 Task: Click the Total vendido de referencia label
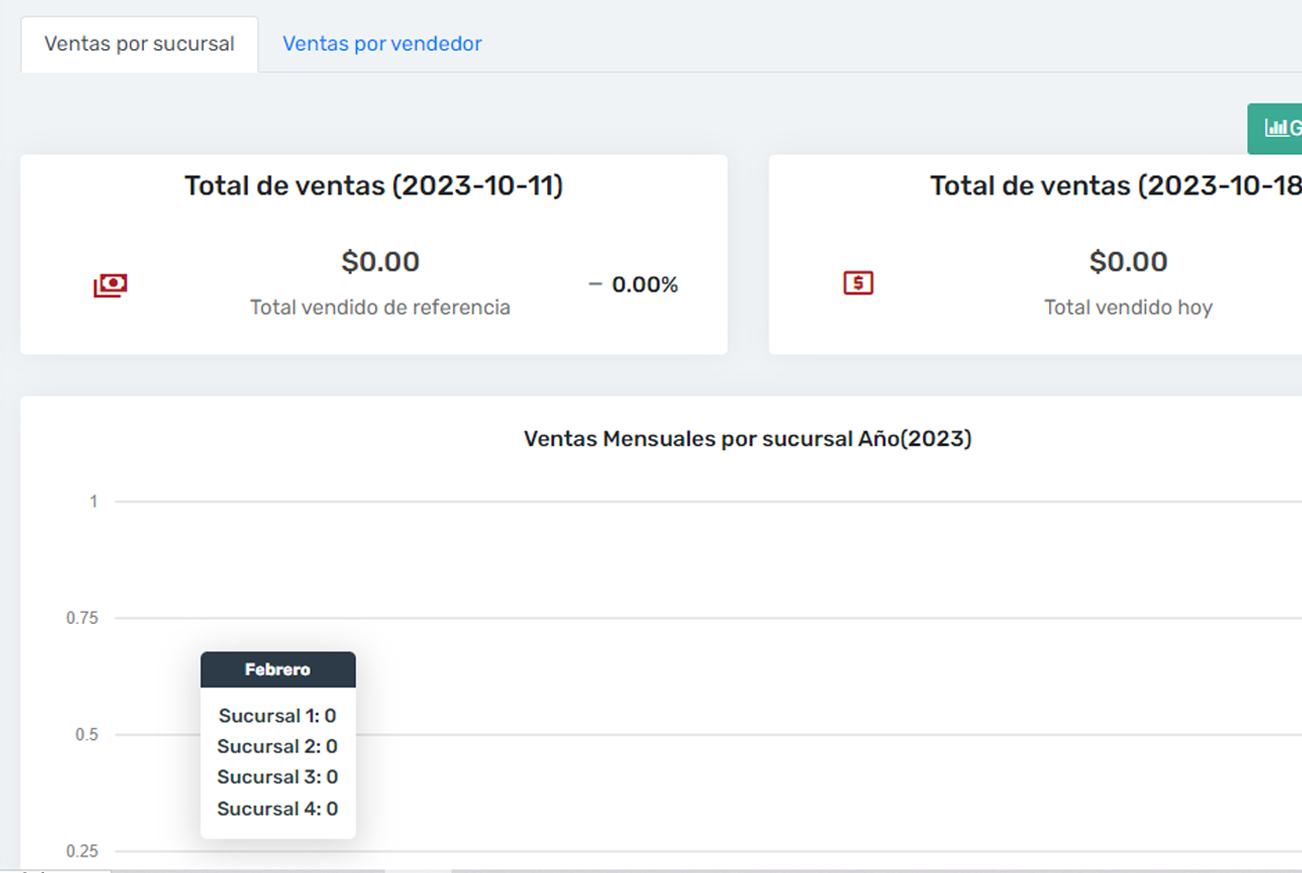[380, 308]
